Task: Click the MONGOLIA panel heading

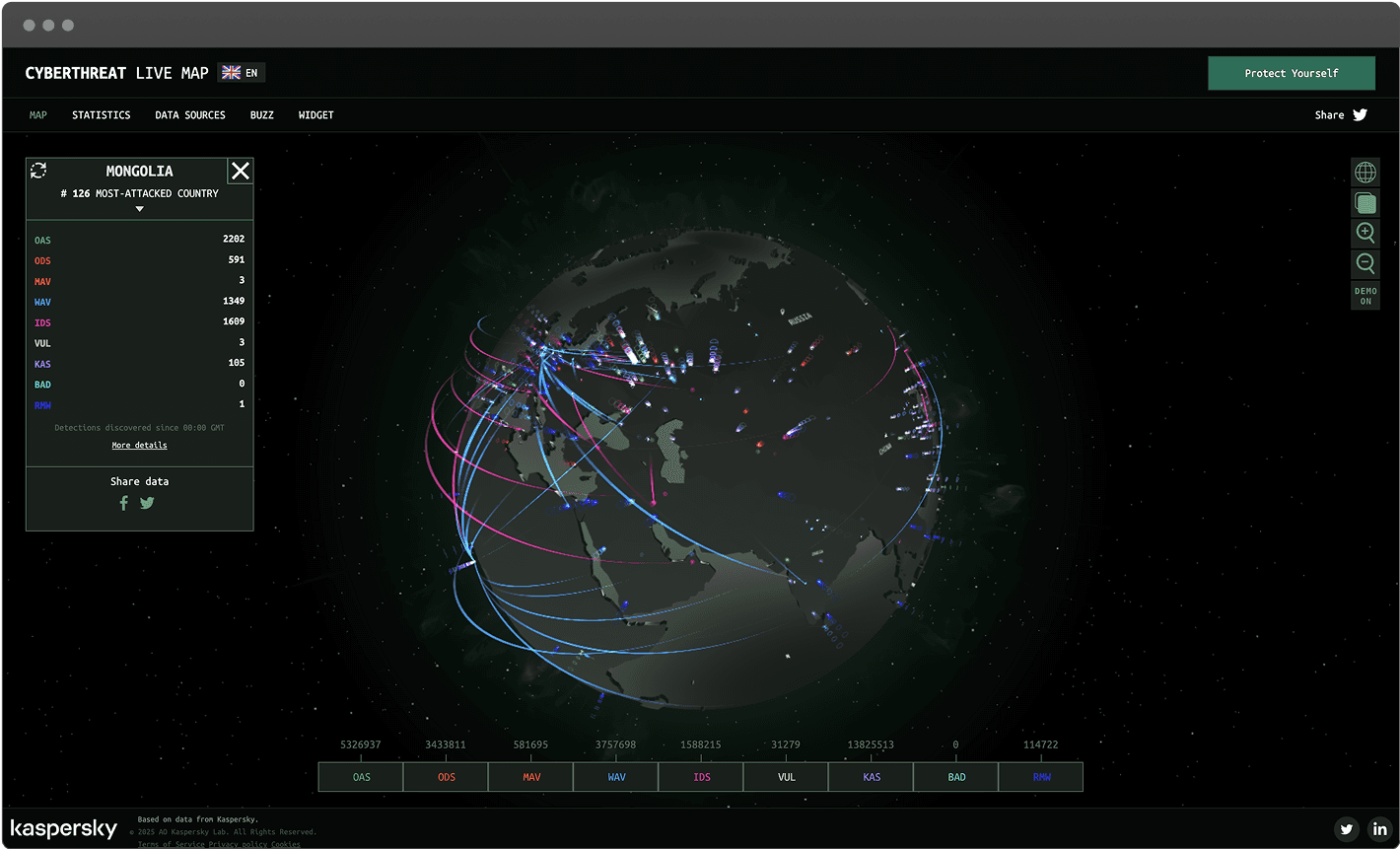Action: pos(139,172)
